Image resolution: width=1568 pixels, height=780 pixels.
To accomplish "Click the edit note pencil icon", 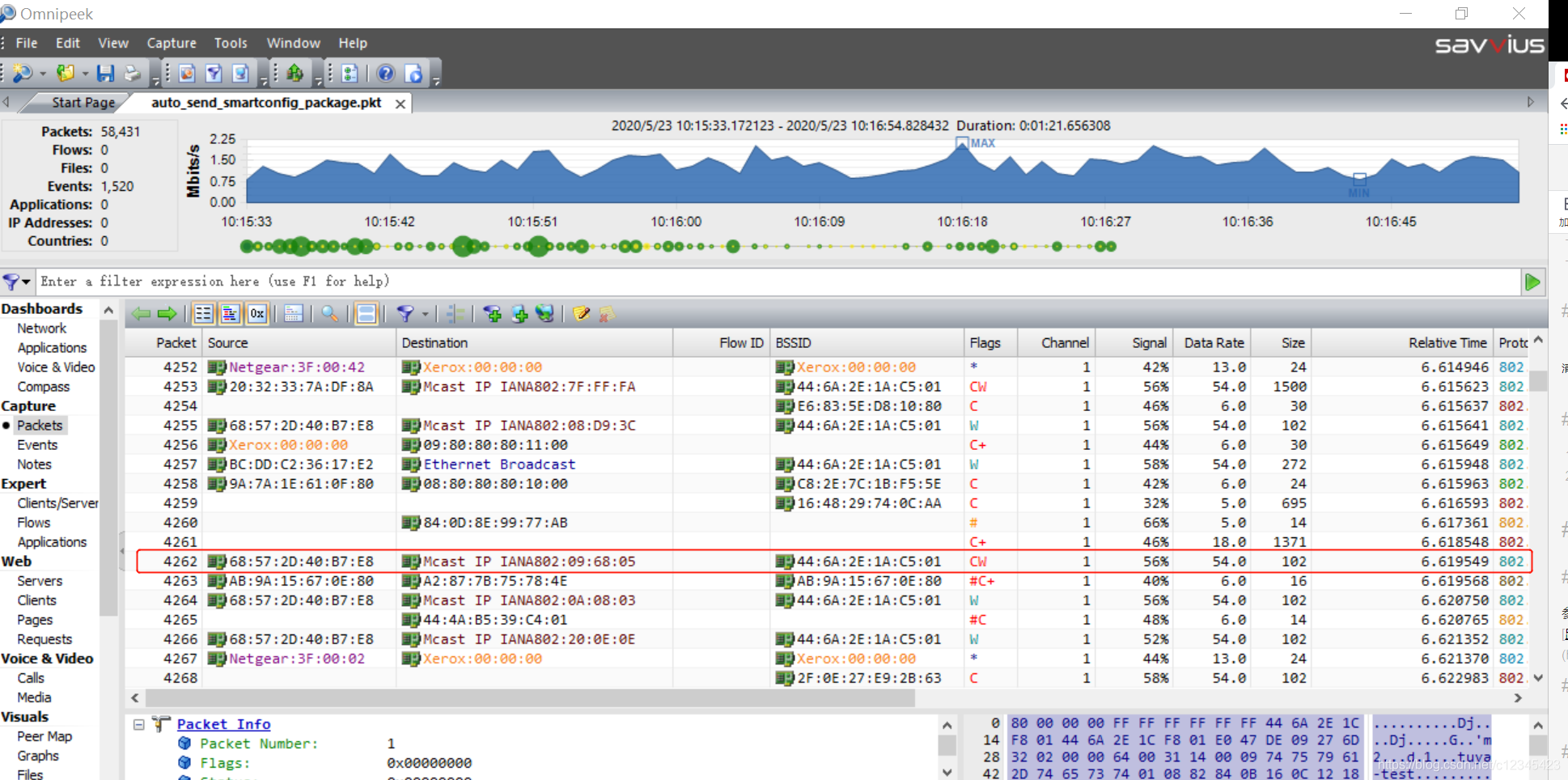I will (582, 314).
